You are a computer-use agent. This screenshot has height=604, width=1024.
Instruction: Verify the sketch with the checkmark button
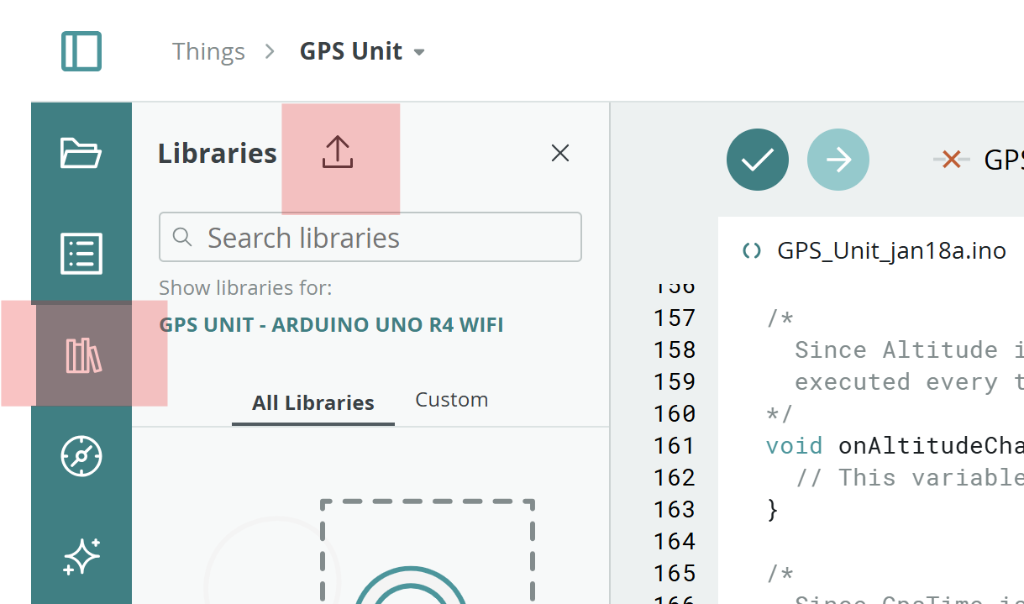(x=757, y=159)
